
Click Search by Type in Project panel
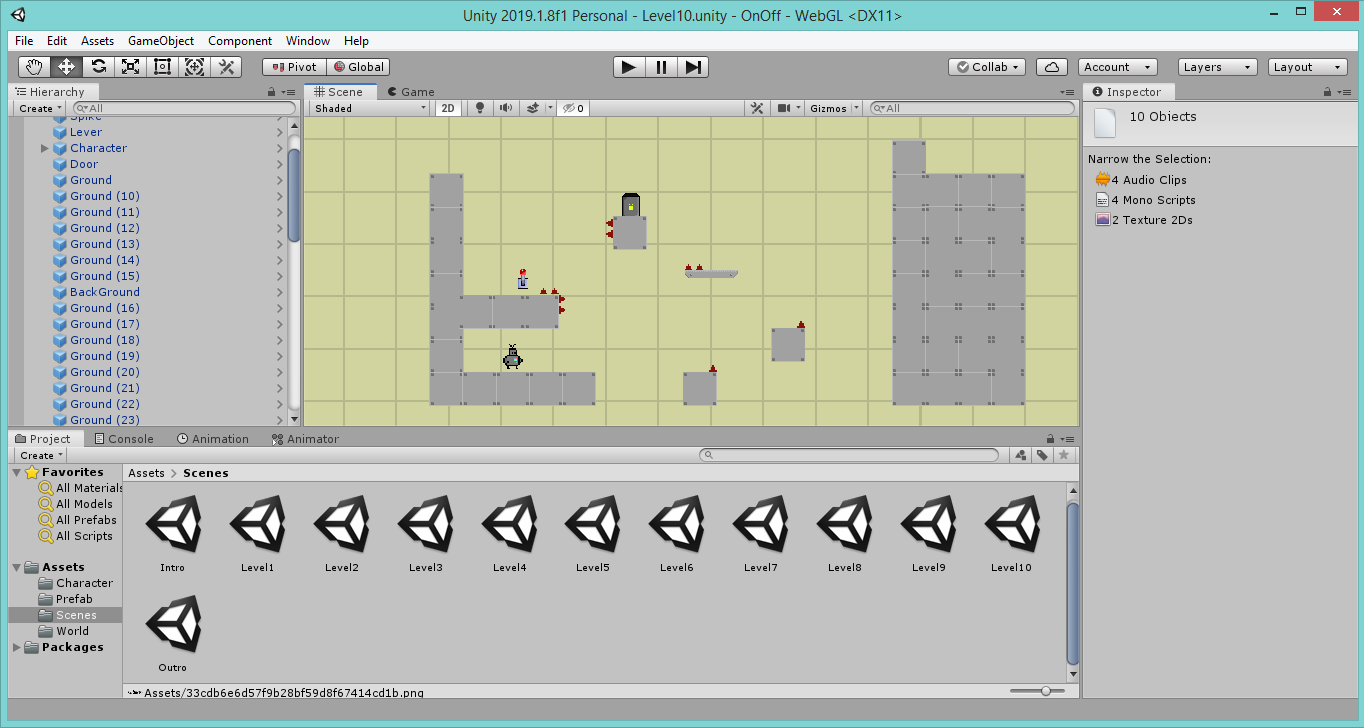tap(1020, 455)
